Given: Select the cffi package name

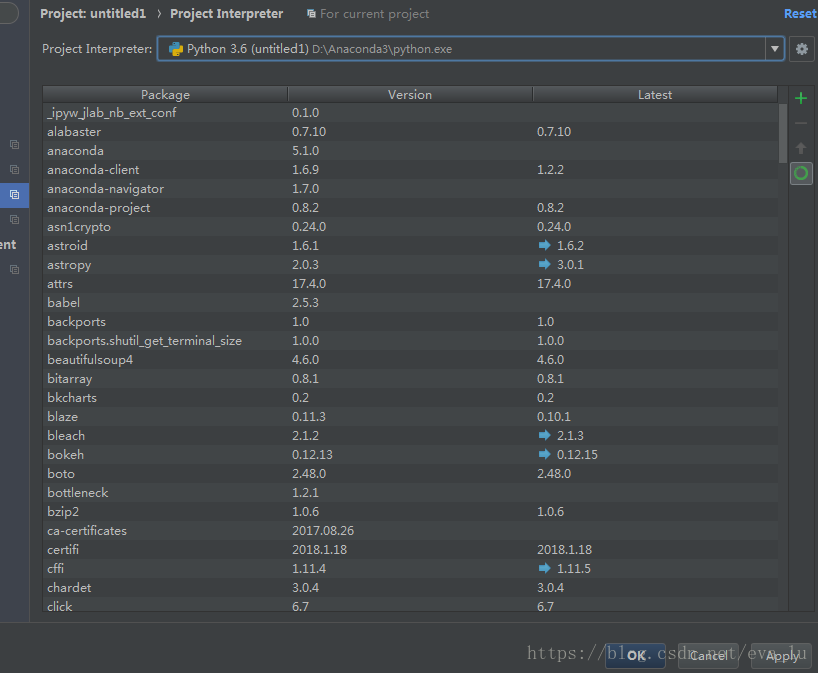Looking at the screenshot, I should [x=55, y=569].
